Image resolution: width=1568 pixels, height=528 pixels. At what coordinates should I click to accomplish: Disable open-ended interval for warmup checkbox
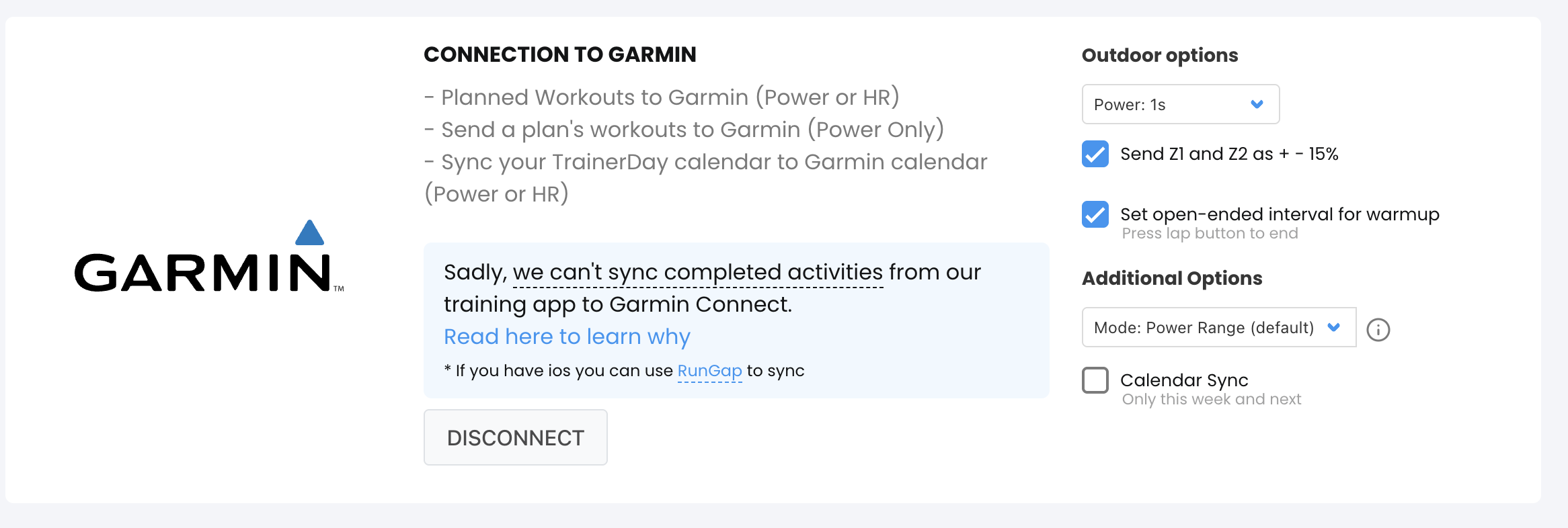coord(1095,214)
